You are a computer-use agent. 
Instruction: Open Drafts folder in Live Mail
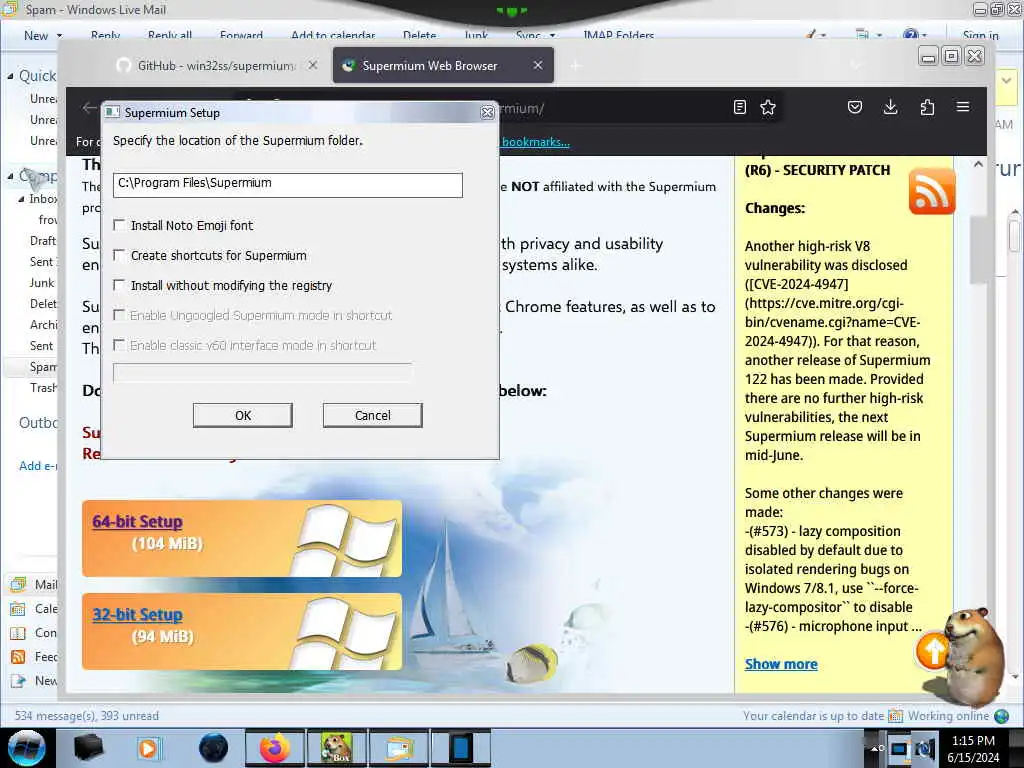point(43,241)
